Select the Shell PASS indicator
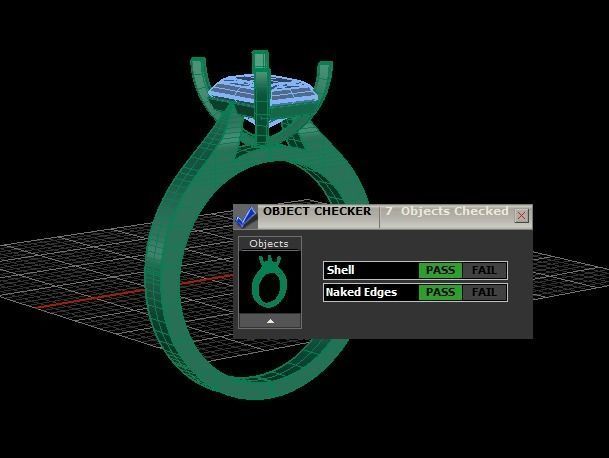 click(440, 270)
